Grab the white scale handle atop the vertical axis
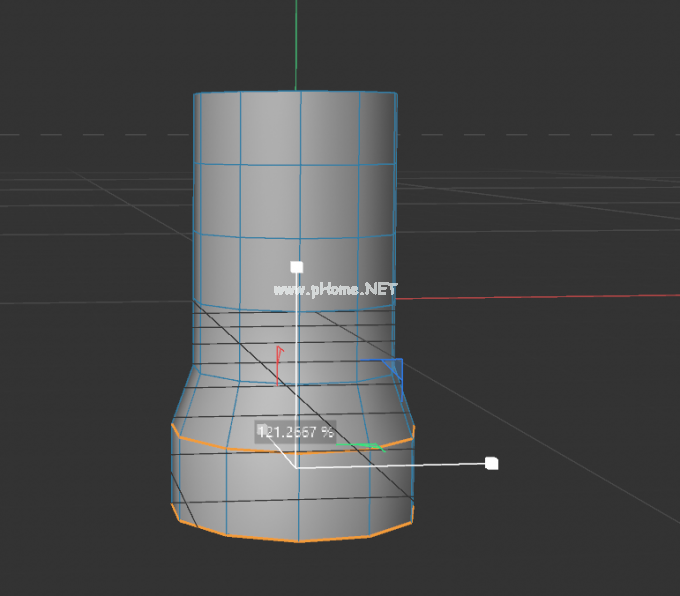Image resolution: width=680 pixels, height=596 pixels. click(296, 267)
